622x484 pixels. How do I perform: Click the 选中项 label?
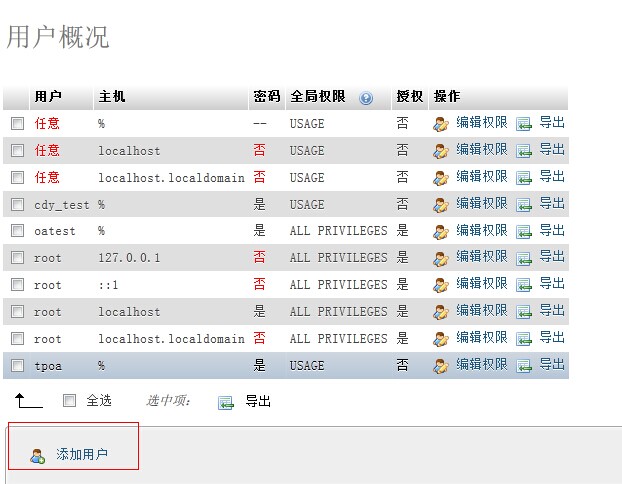[169, 401]
